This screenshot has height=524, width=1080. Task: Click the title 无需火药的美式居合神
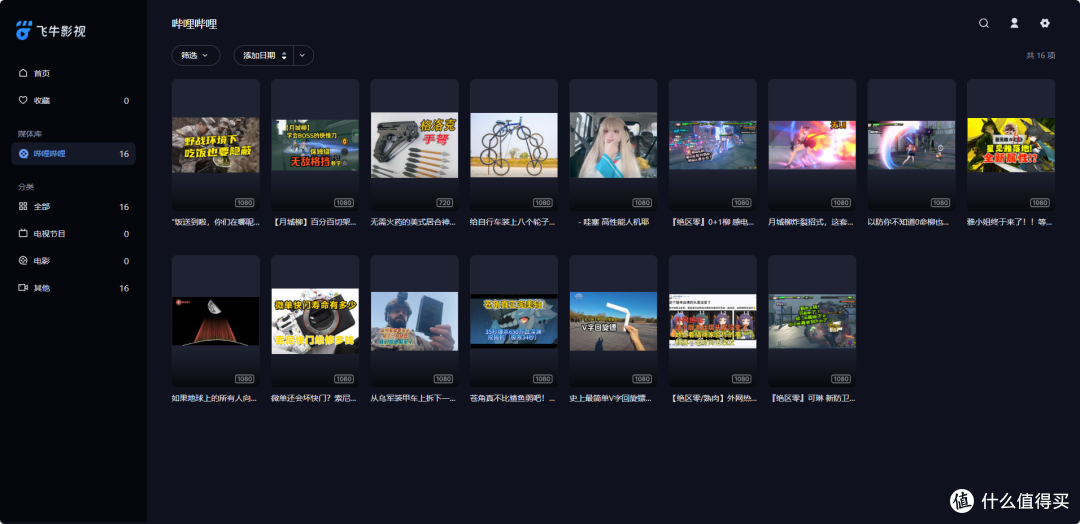[415, 222]
